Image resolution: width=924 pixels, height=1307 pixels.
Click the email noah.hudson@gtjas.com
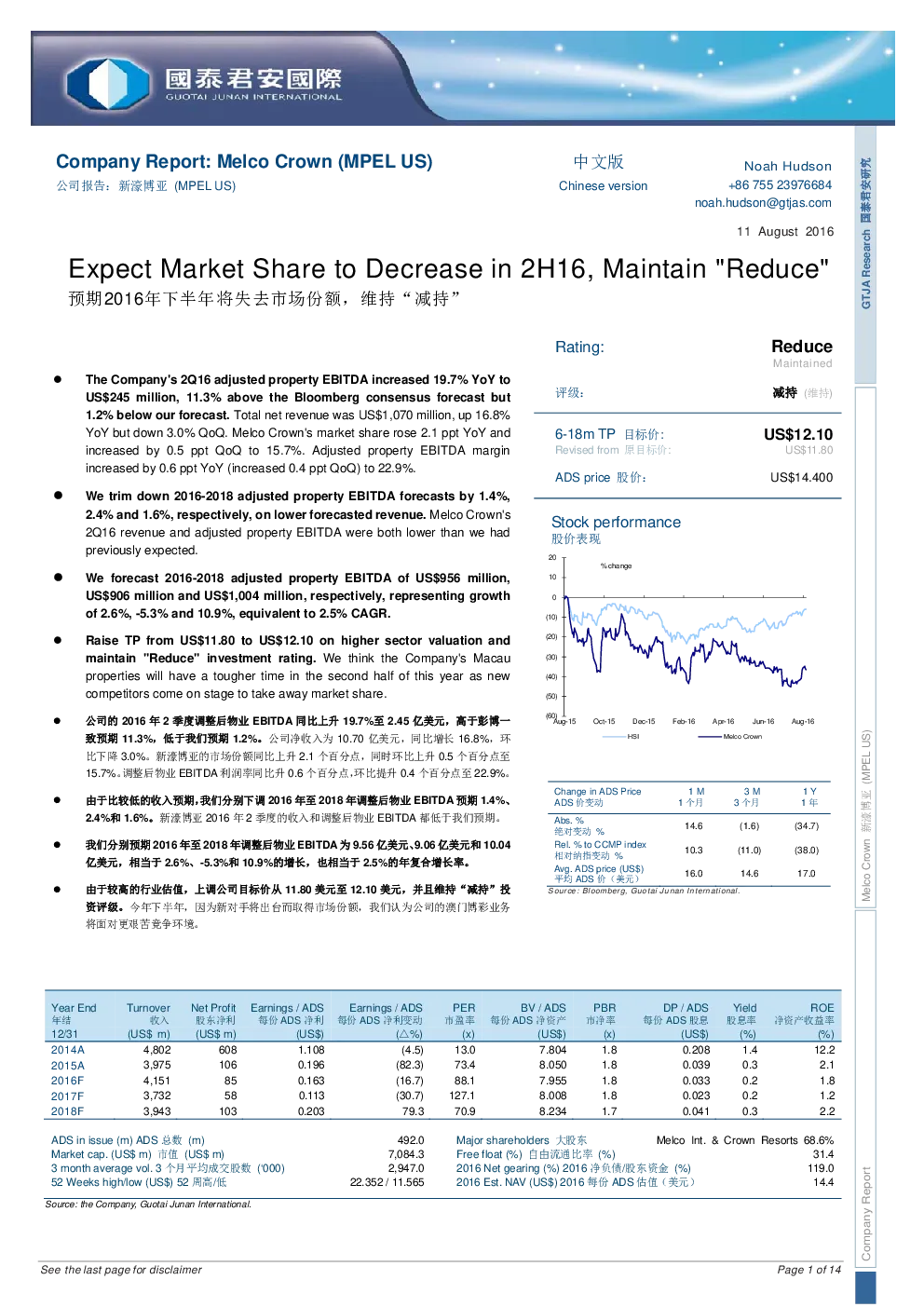click(x=763, y=203)
